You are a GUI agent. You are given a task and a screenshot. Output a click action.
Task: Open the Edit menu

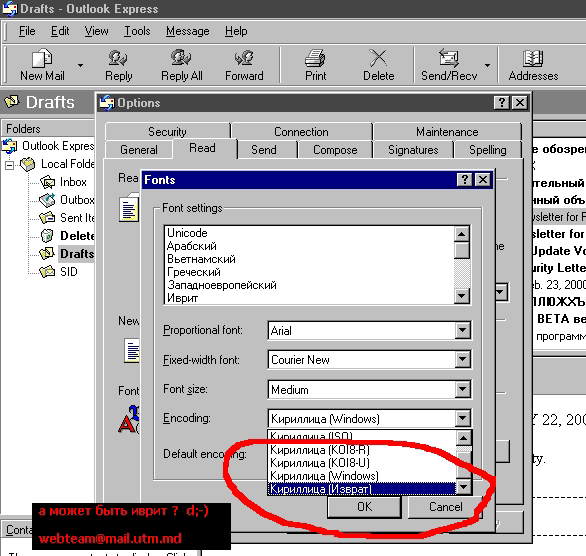coord(60,31)
